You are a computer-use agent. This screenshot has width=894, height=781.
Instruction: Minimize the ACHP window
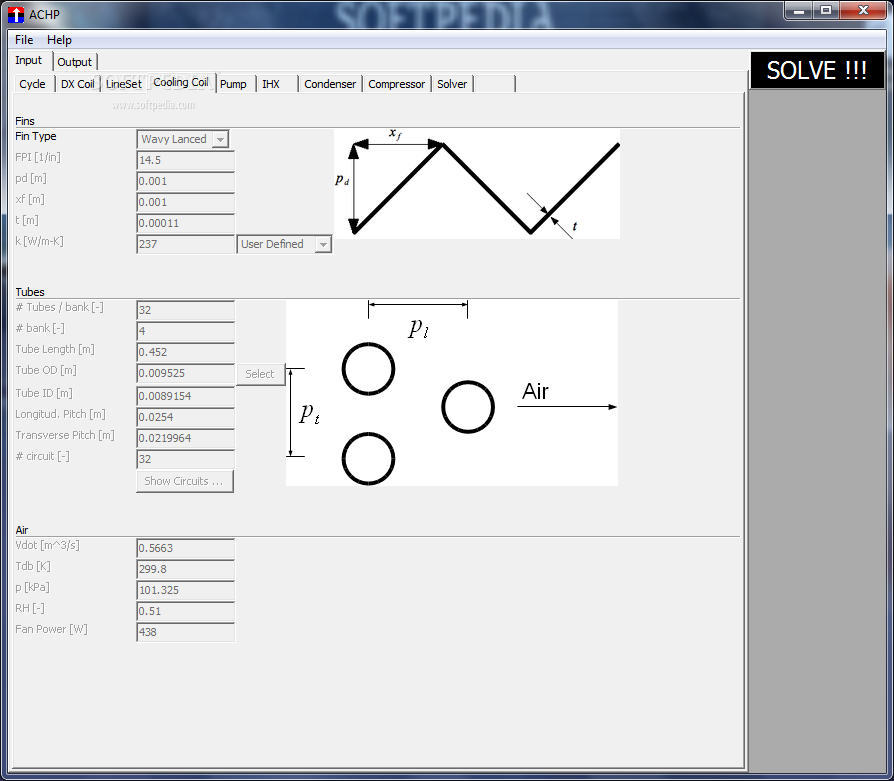point(799,11)
